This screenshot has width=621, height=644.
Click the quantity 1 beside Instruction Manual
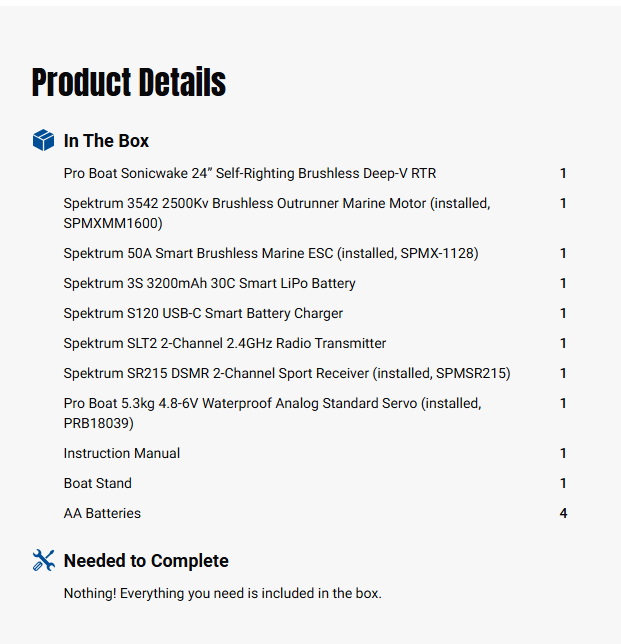click(x=563, y=453)
